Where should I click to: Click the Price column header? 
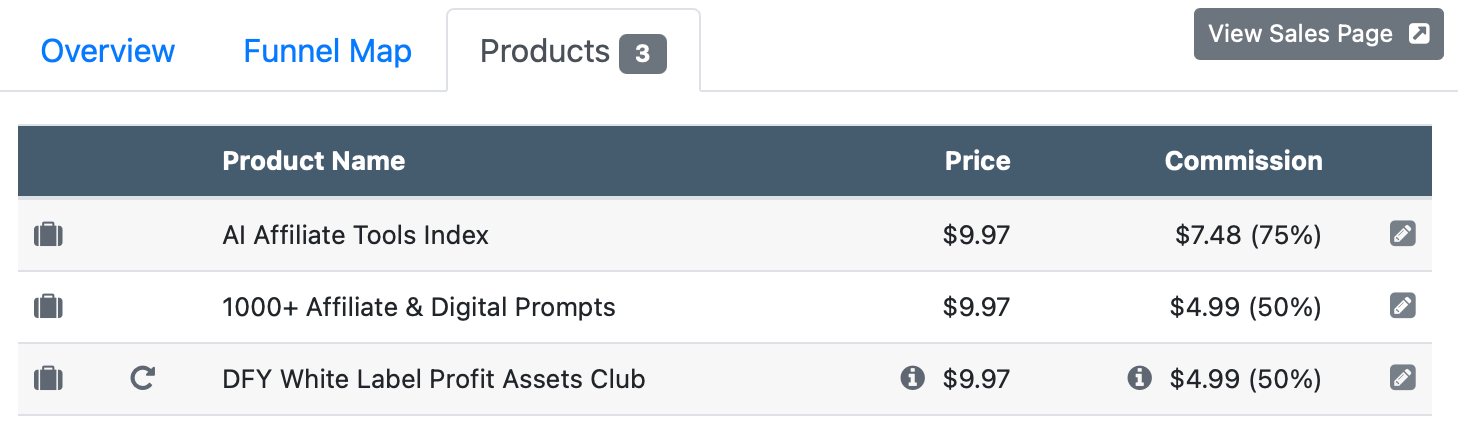pyautogui.click(x=977, y=161)
